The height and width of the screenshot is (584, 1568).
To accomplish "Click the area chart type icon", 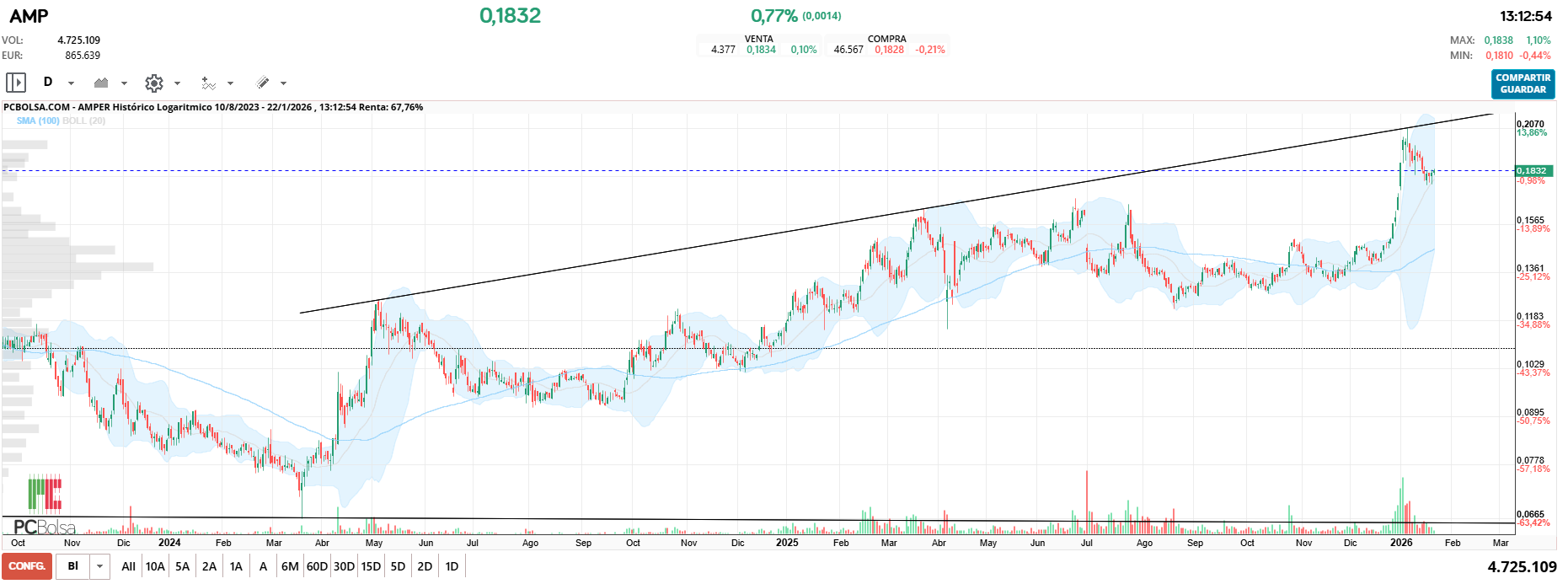I will click(x=101, y=83).
